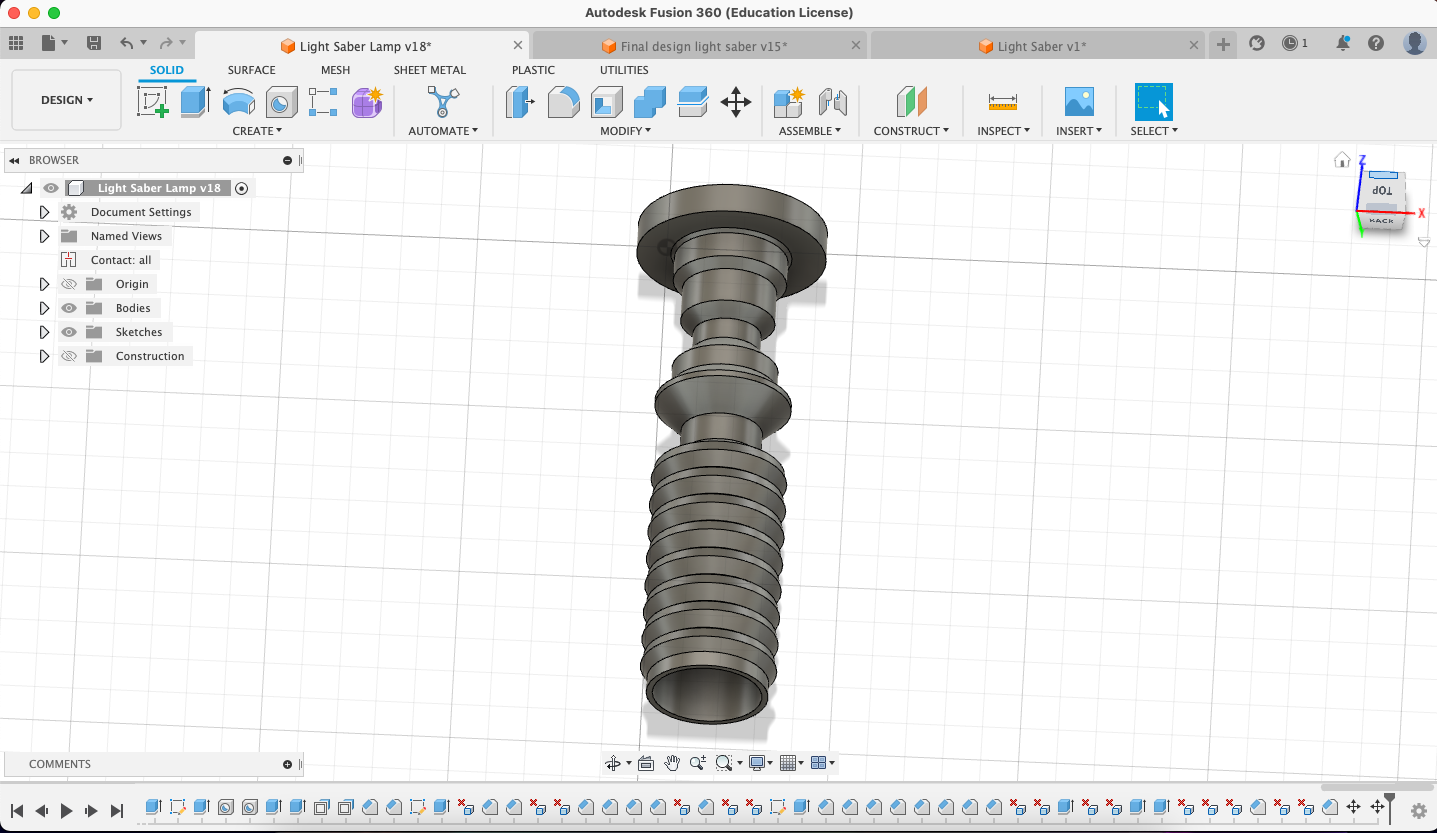Open the notifications bell
The width and height of the screenshot is (1437, 833).
(1343, 43)
